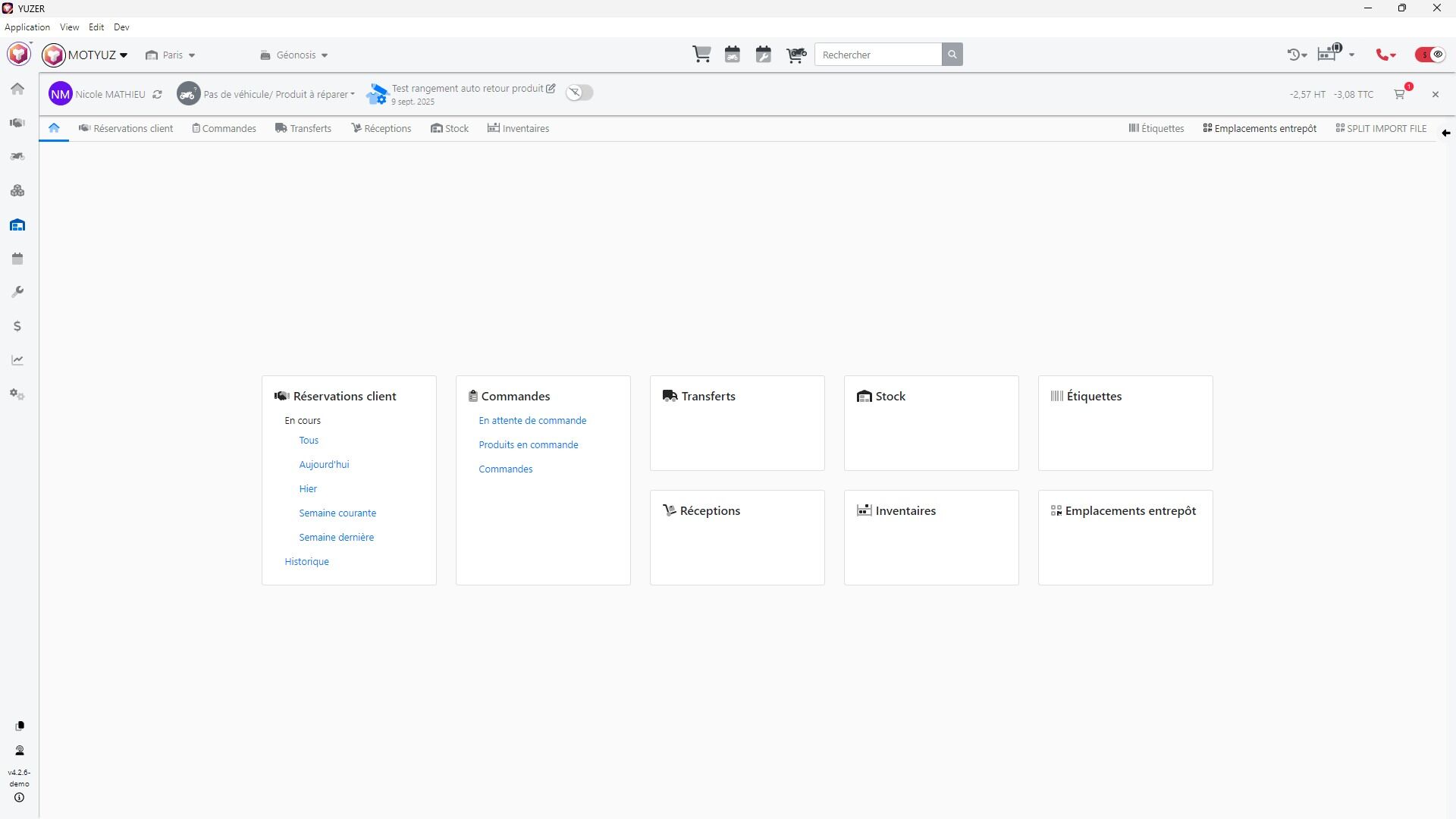The width and height of the screenshot is (1456, 819).
Task: Click the workshop calendar wrench icon
Action: (x=764, y=55)
